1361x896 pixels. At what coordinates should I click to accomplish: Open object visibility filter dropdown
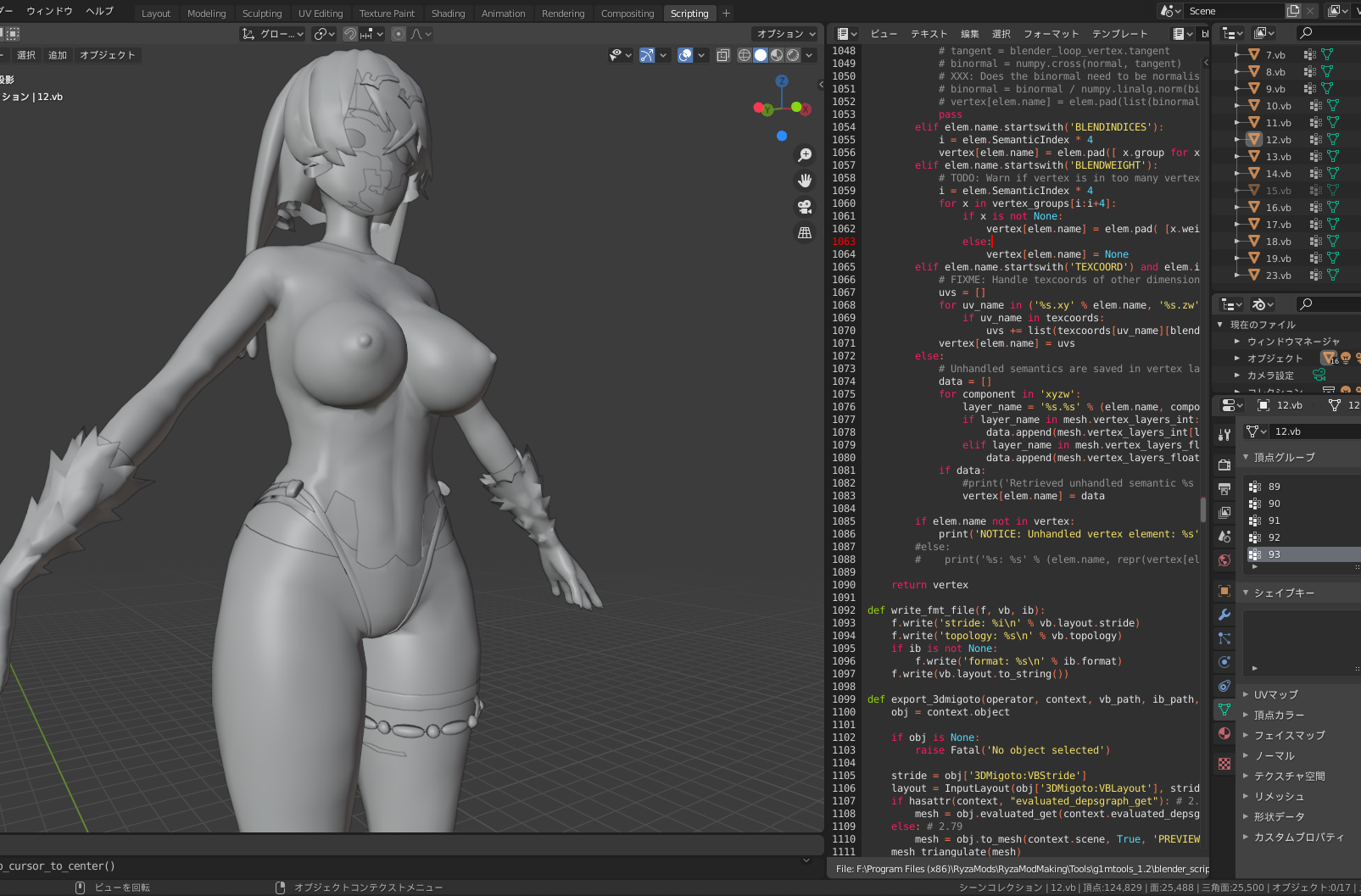point(621,55)
